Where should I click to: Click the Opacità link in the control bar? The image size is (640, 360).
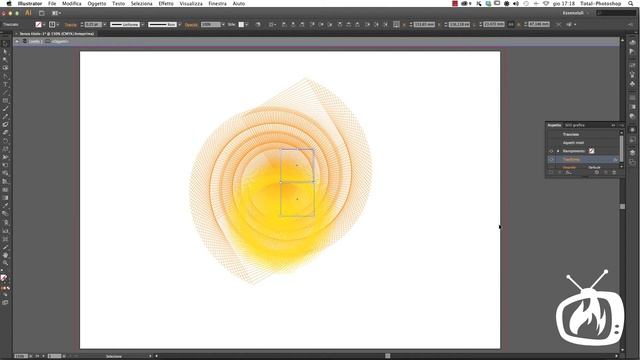tap(191, 24)
